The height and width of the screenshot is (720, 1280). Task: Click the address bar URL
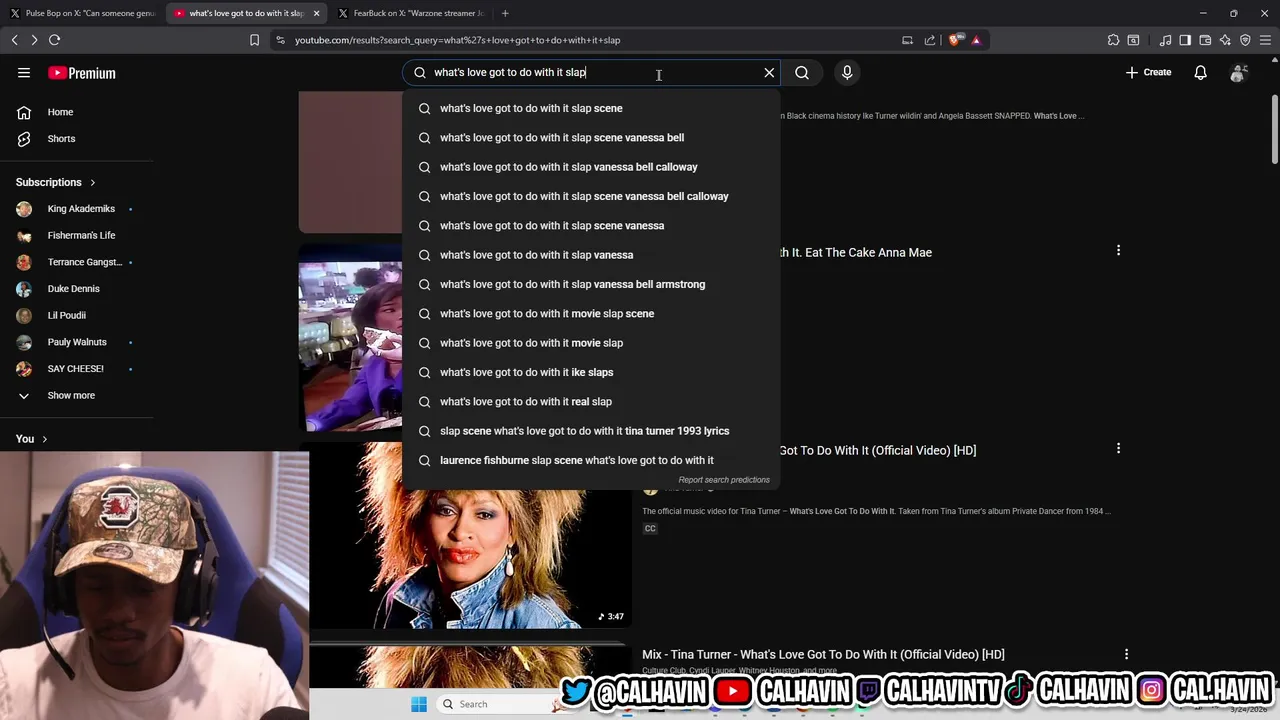pyautogui.click(x=457, y=40)
